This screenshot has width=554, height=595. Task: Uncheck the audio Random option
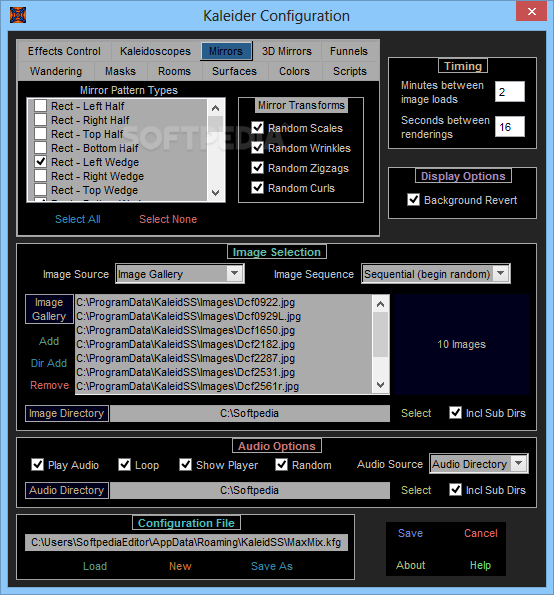click(282, 464)
